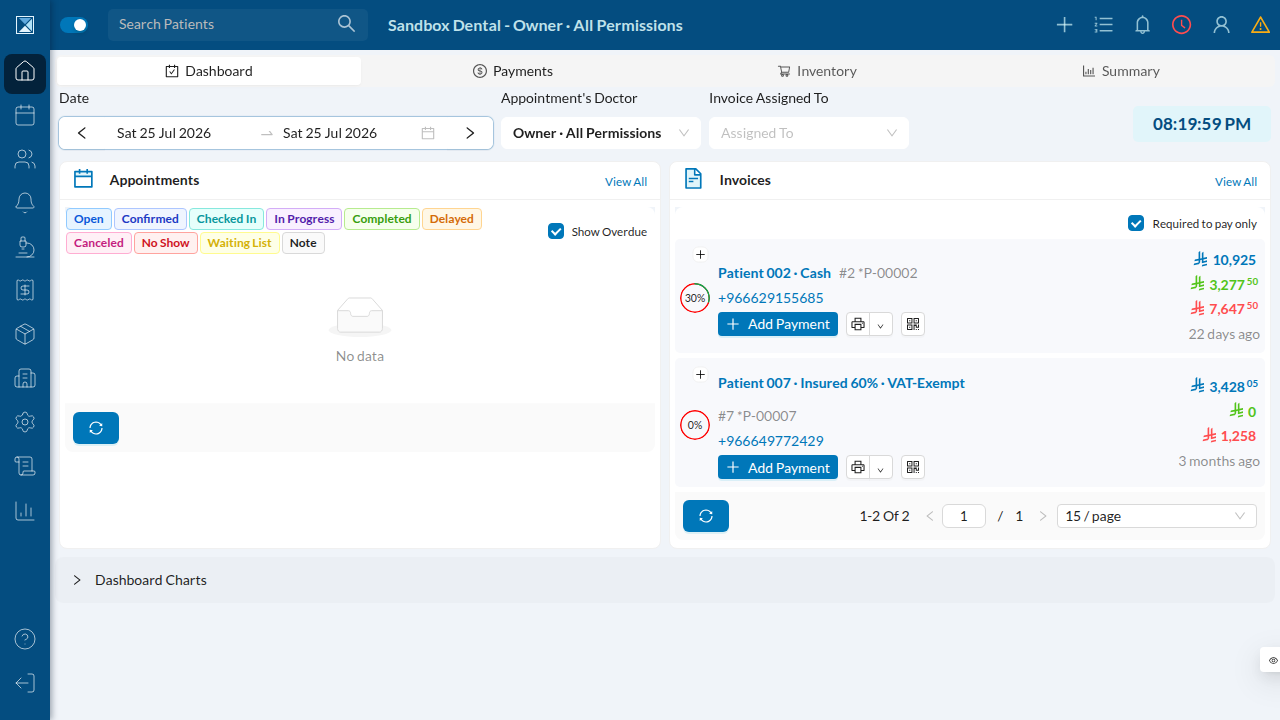
Task: Open print options arrow for Patient 002
Action: pos(881,324)
